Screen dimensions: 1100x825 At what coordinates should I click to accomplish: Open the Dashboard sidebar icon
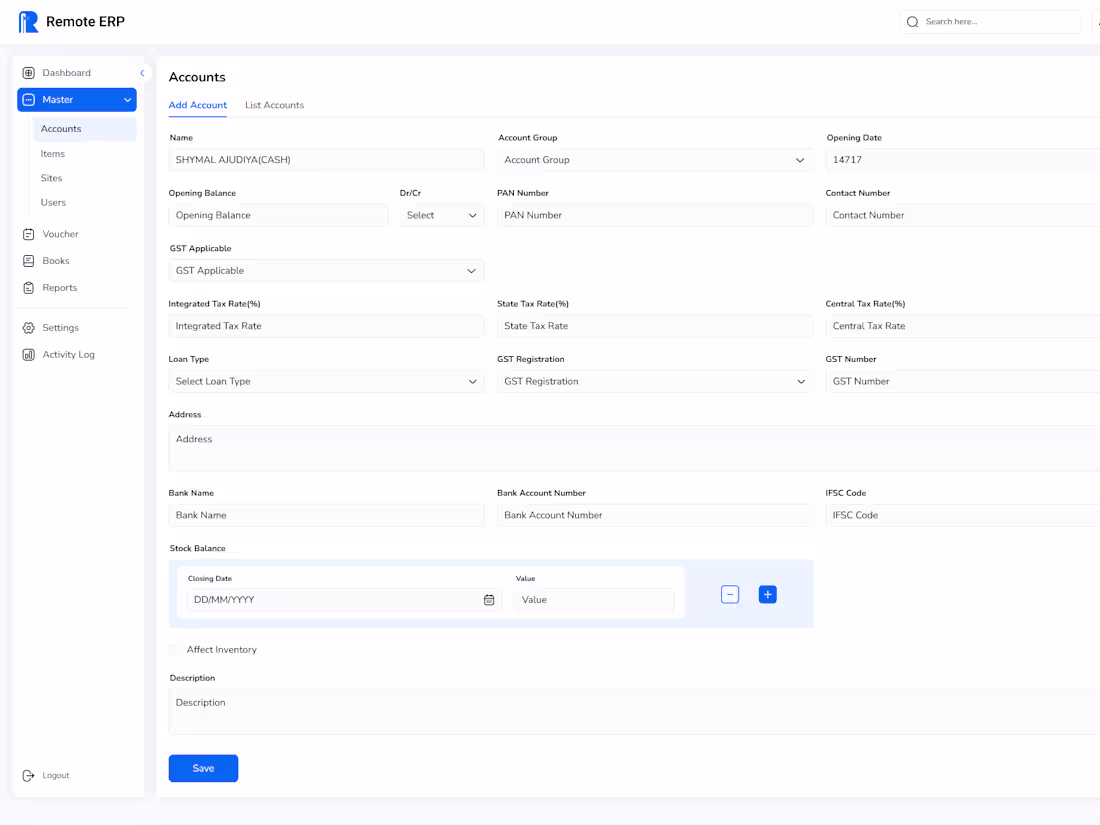pyautogui.click(x=29, y=73)
